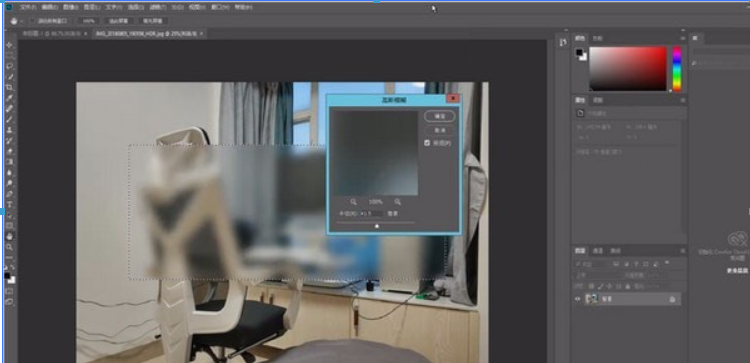
Task: Click the 100% button in options bar
Action: 88,21
